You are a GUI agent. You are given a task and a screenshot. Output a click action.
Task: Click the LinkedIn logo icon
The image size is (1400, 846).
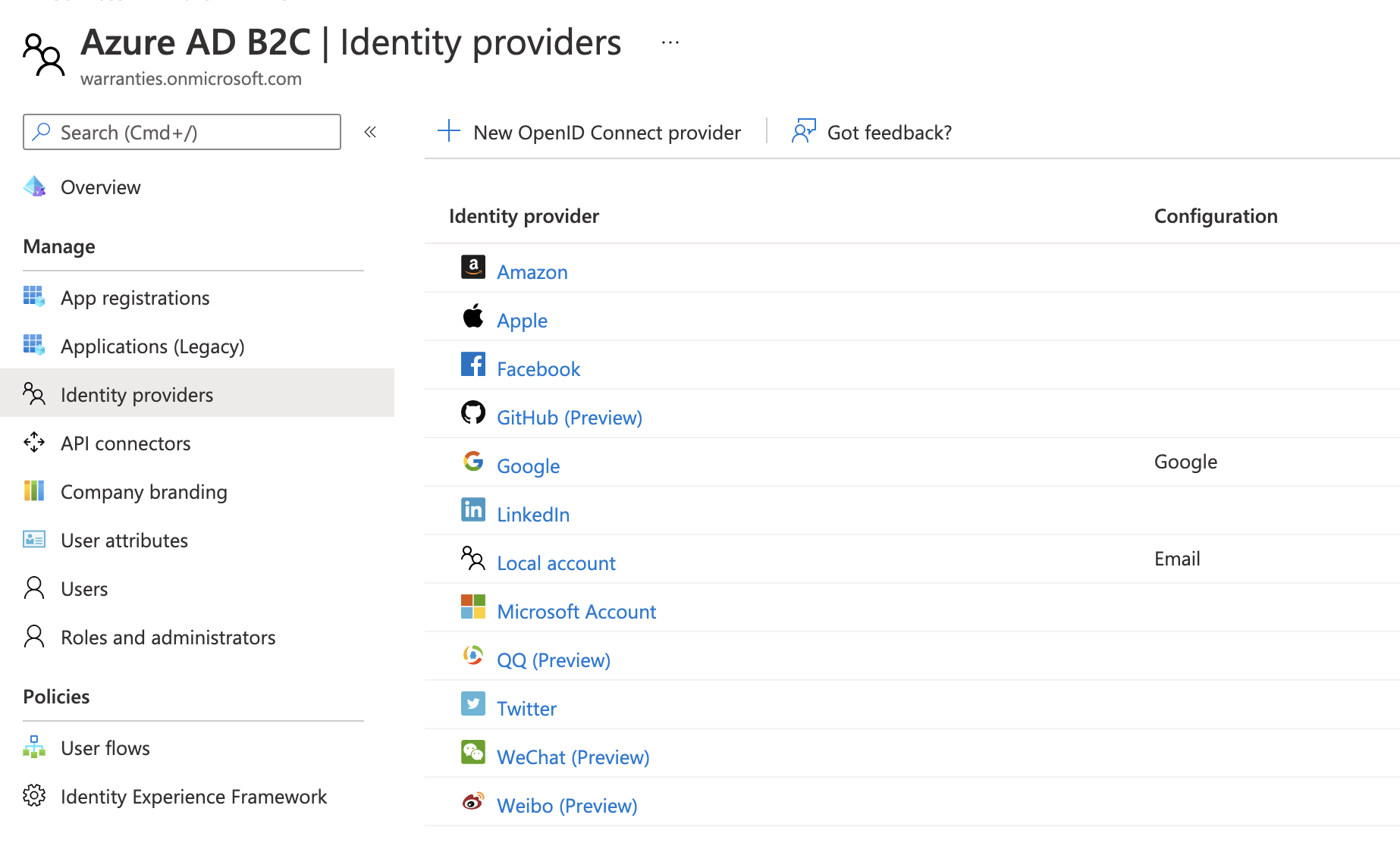click(473, 509)
